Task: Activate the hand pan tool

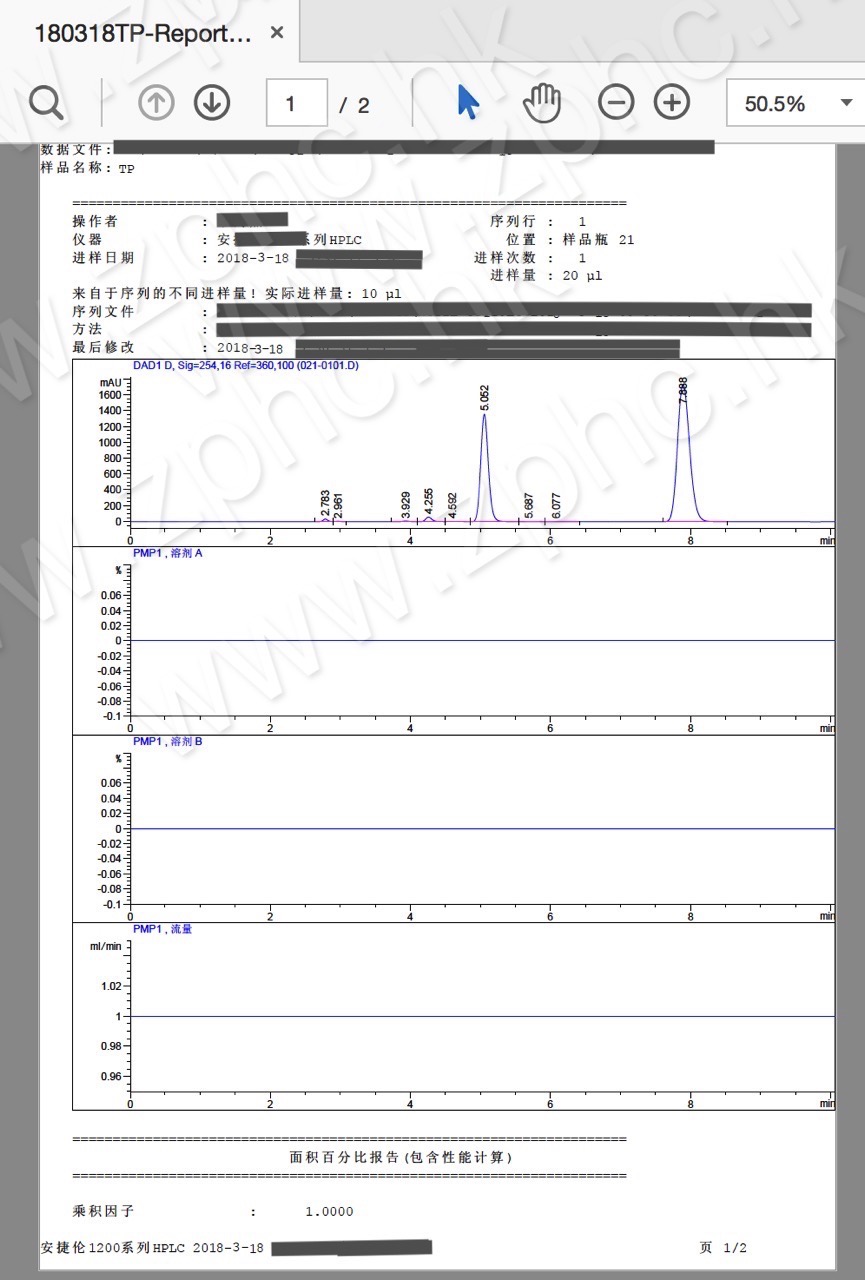Action: coord(543,103)
